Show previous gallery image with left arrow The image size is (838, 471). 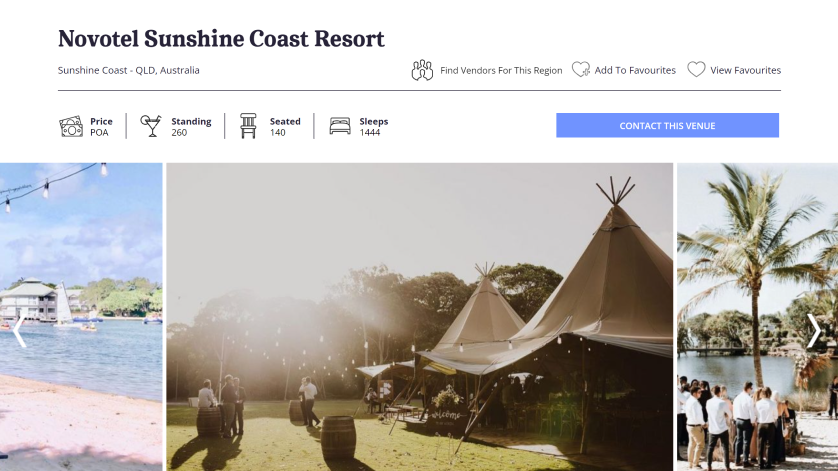coord(20,331)
